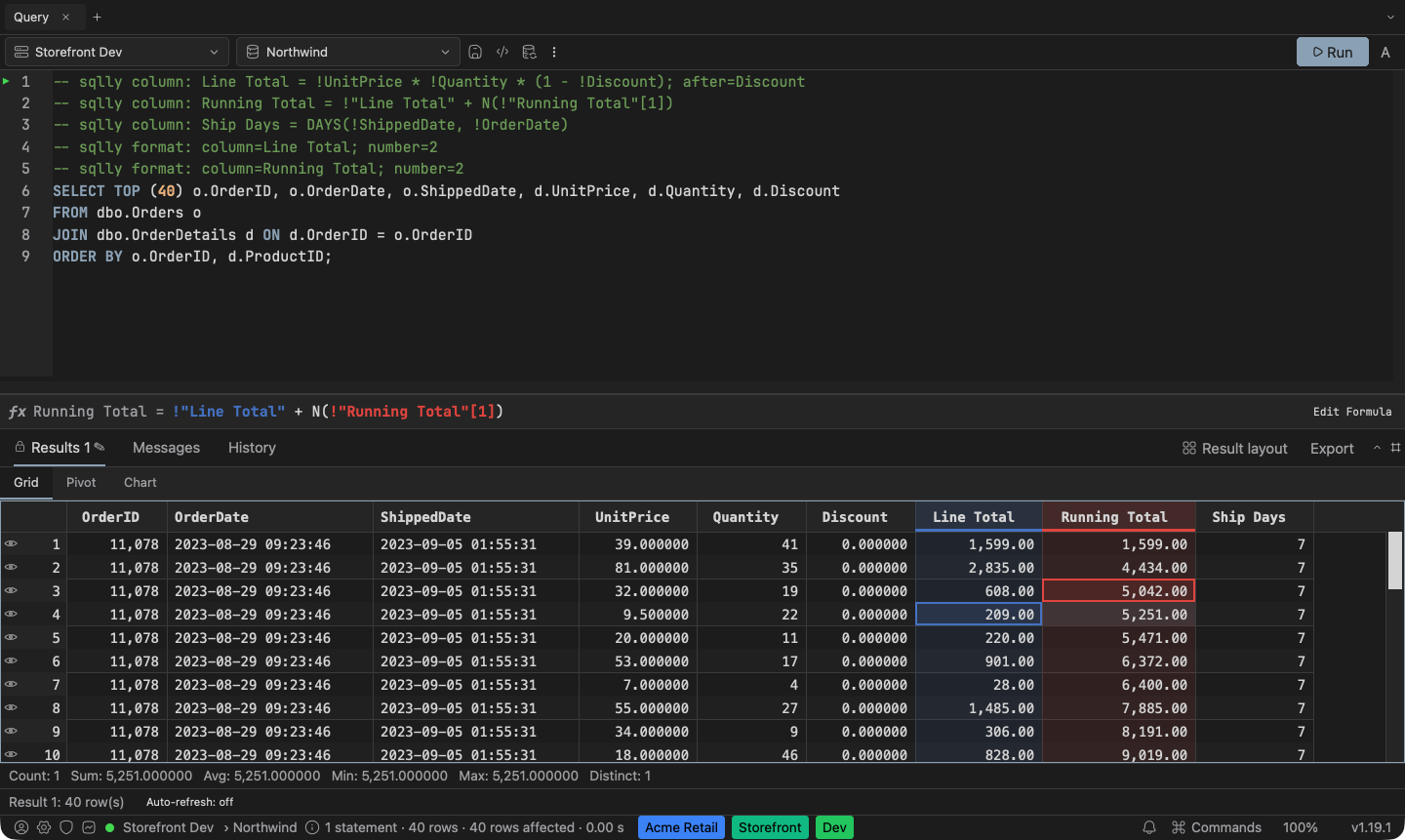Click the shield icon in status bar
Screen dimensions: 1405x840
tap(66, 827)
